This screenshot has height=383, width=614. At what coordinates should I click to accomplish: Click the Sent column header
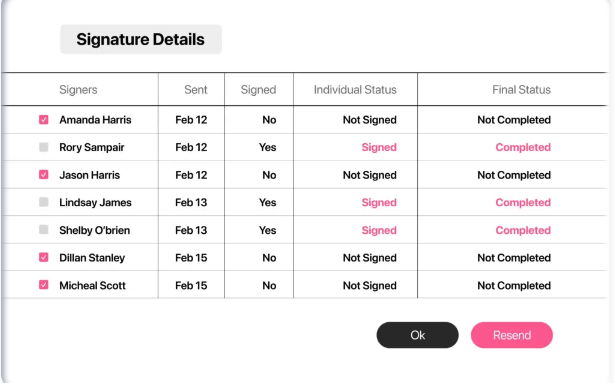tap(196, 90)
